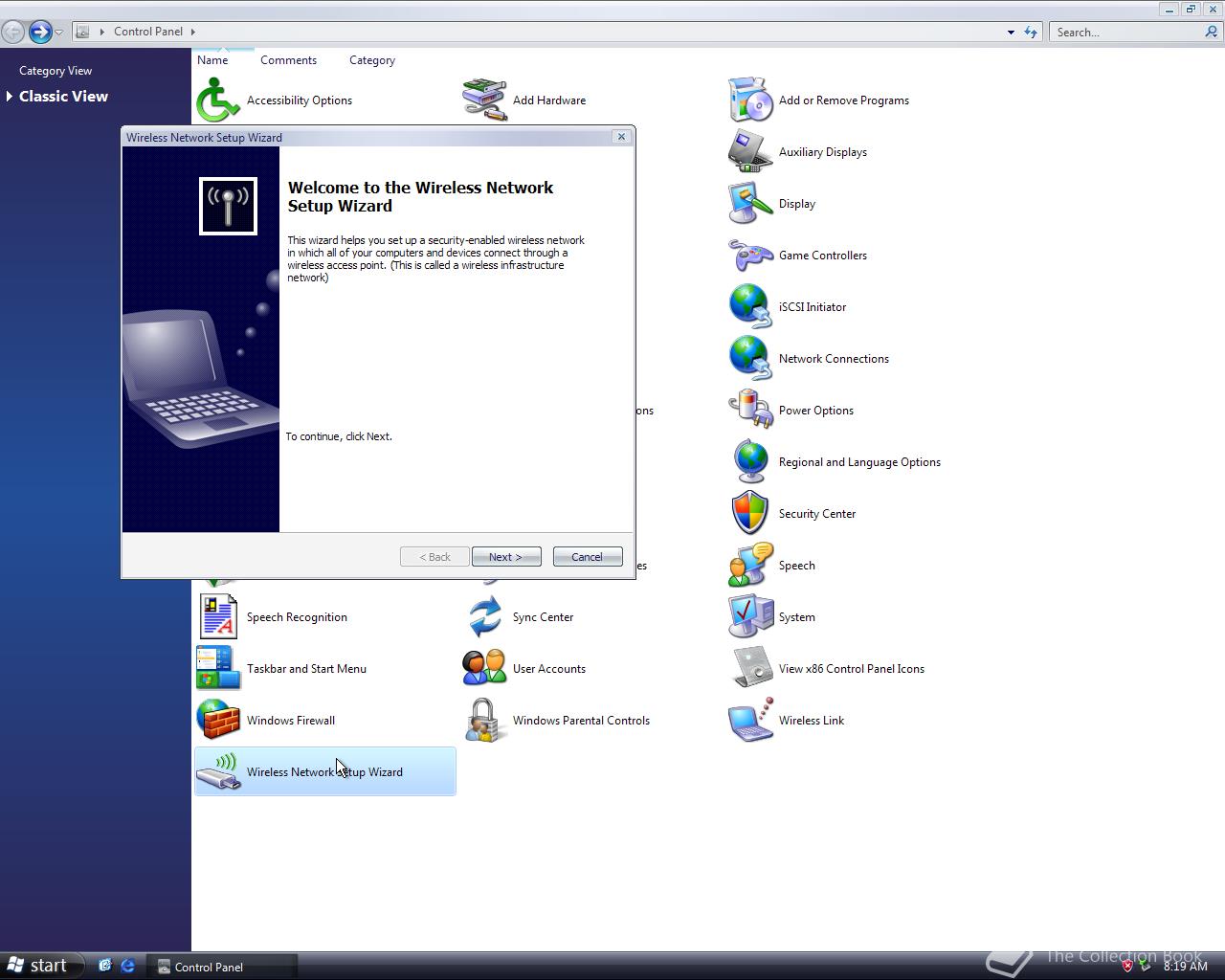Open the Game Controllers icon

pos(750,256)
